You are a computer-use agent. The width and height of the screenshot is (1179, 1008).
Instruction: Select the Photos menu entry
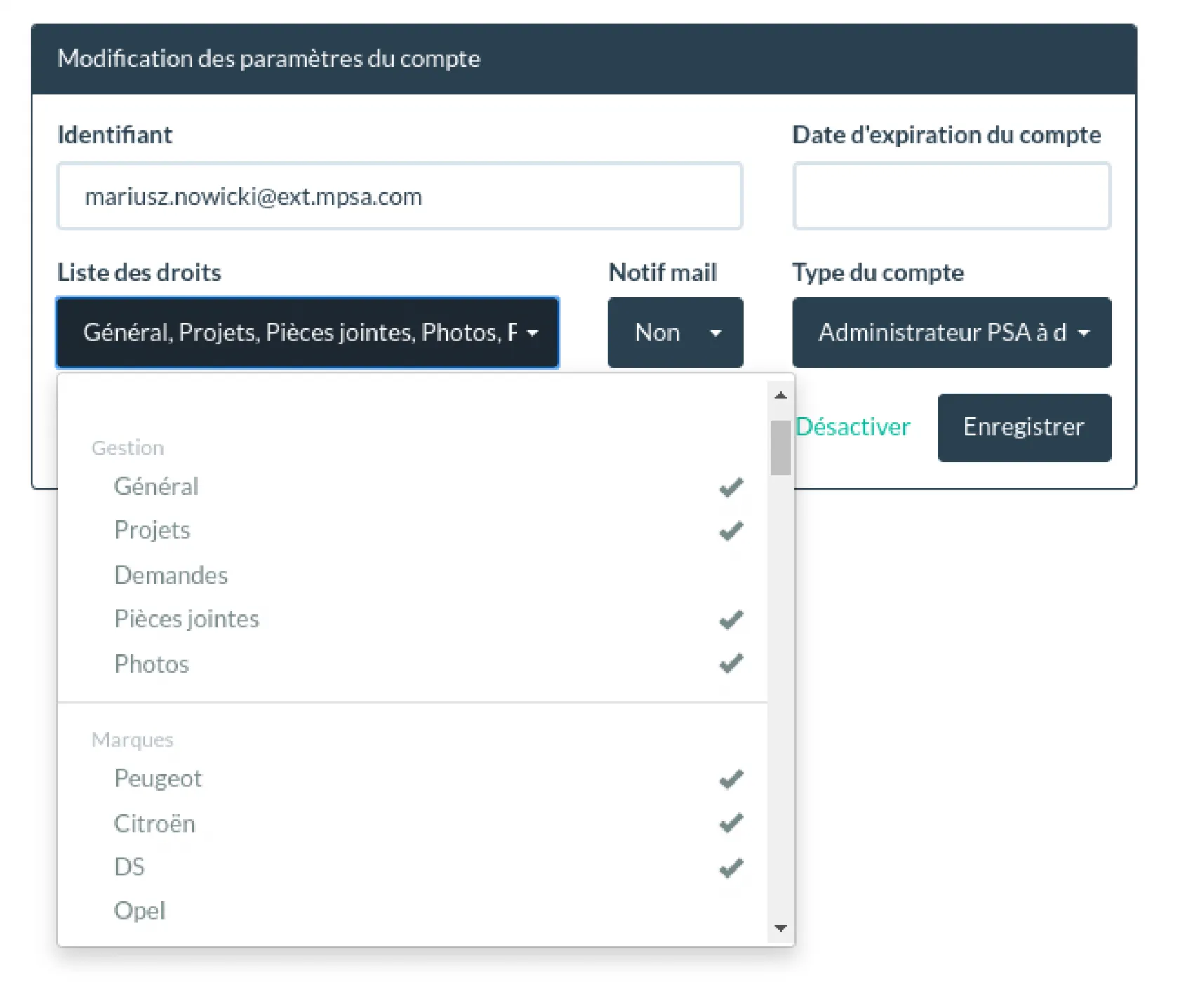(152, 664)
